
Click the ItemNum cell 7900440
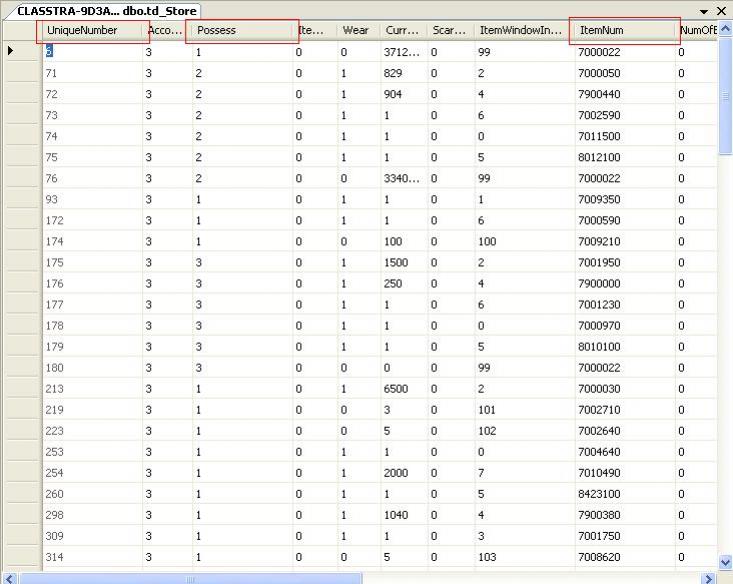pos(623,93)
